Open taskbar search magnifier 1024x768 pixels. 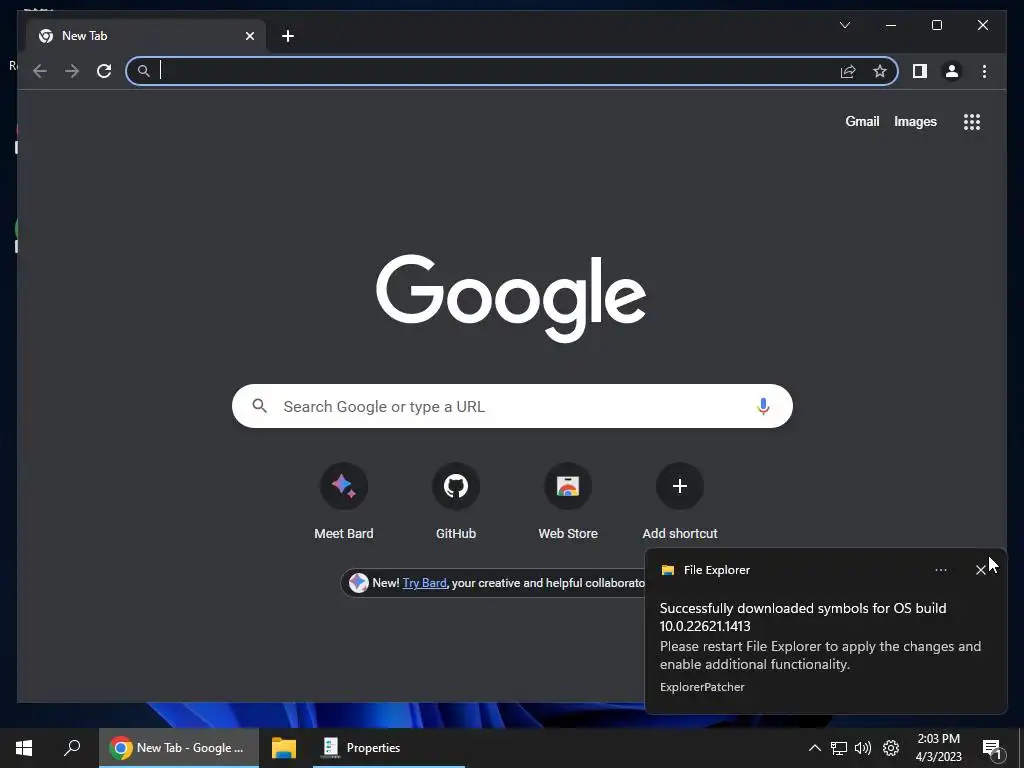[72, 748]
